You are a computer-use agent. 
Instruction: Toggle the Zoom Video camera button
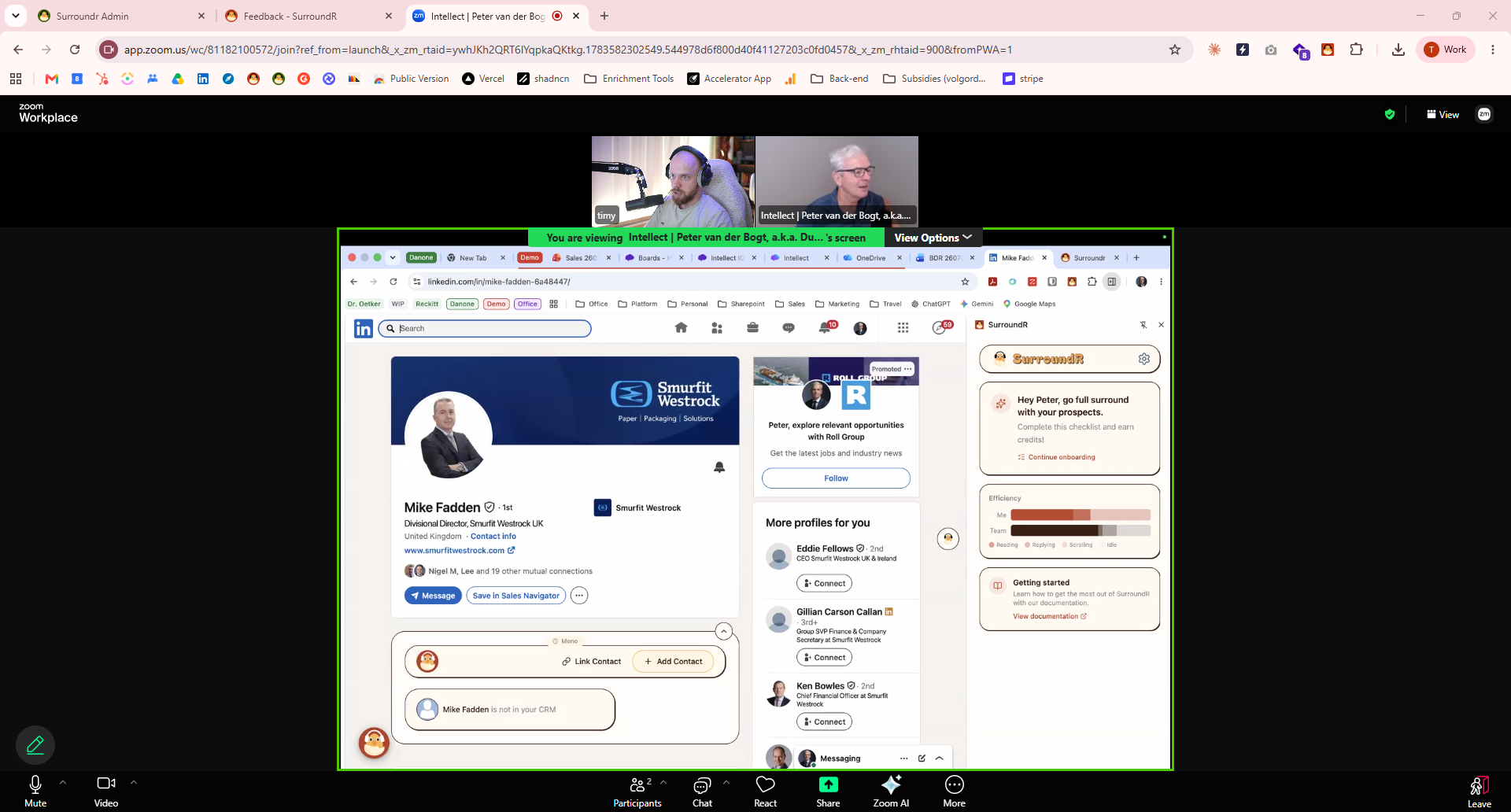[x=106, y=791]
